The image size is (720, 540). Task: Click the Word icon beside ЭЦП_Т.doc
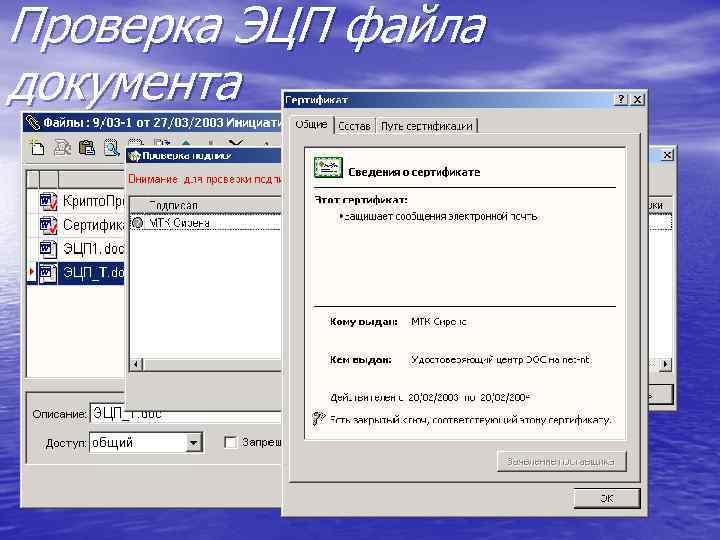[48, 273]
